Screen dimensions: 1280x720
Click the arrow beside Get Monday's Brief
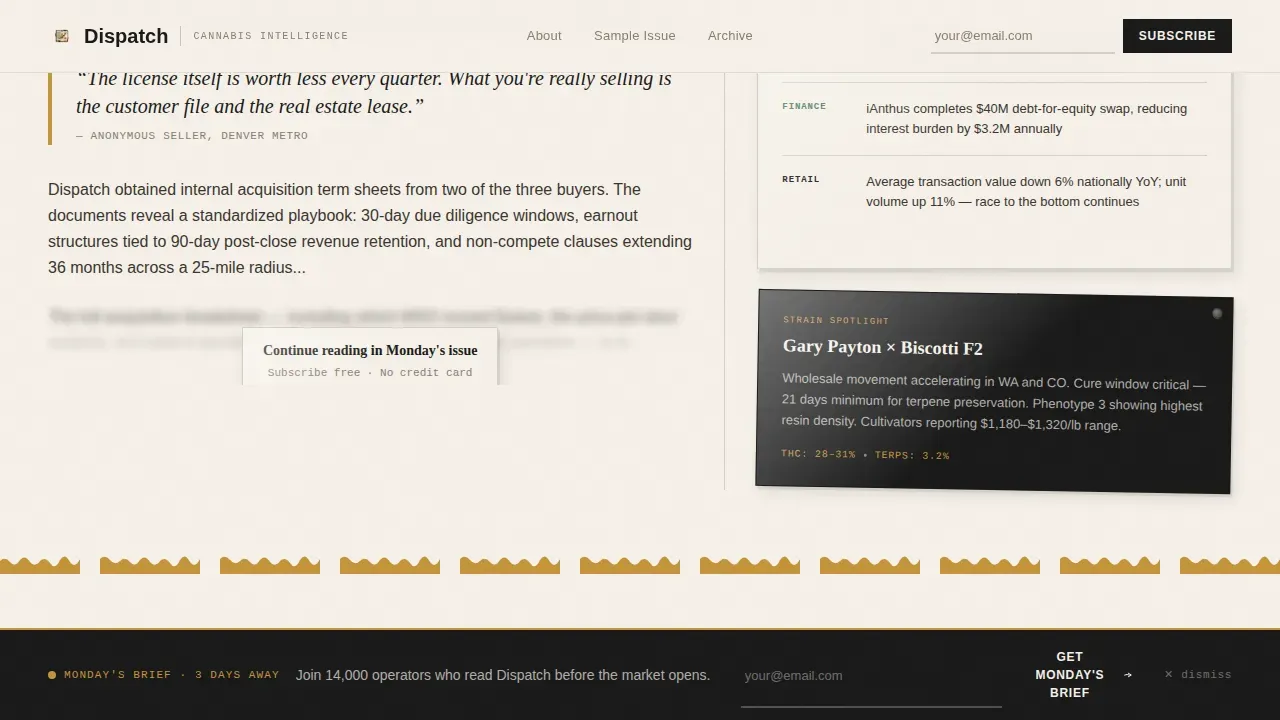coord(1128,675)
